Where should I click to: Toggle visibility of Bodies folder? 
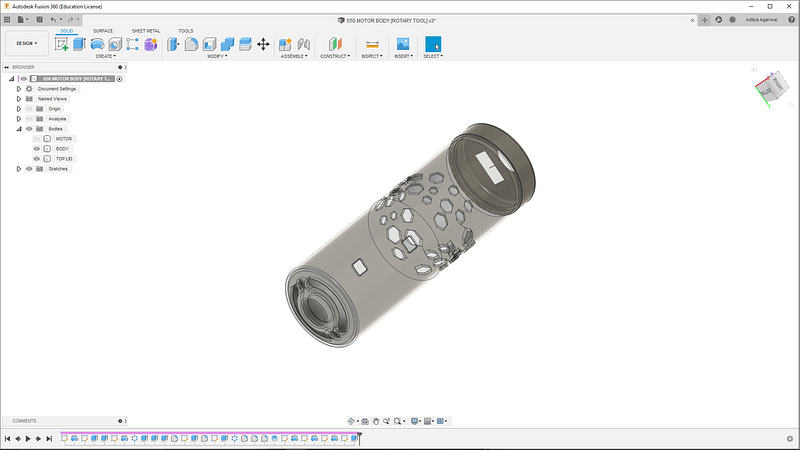[x=29, y=129]
